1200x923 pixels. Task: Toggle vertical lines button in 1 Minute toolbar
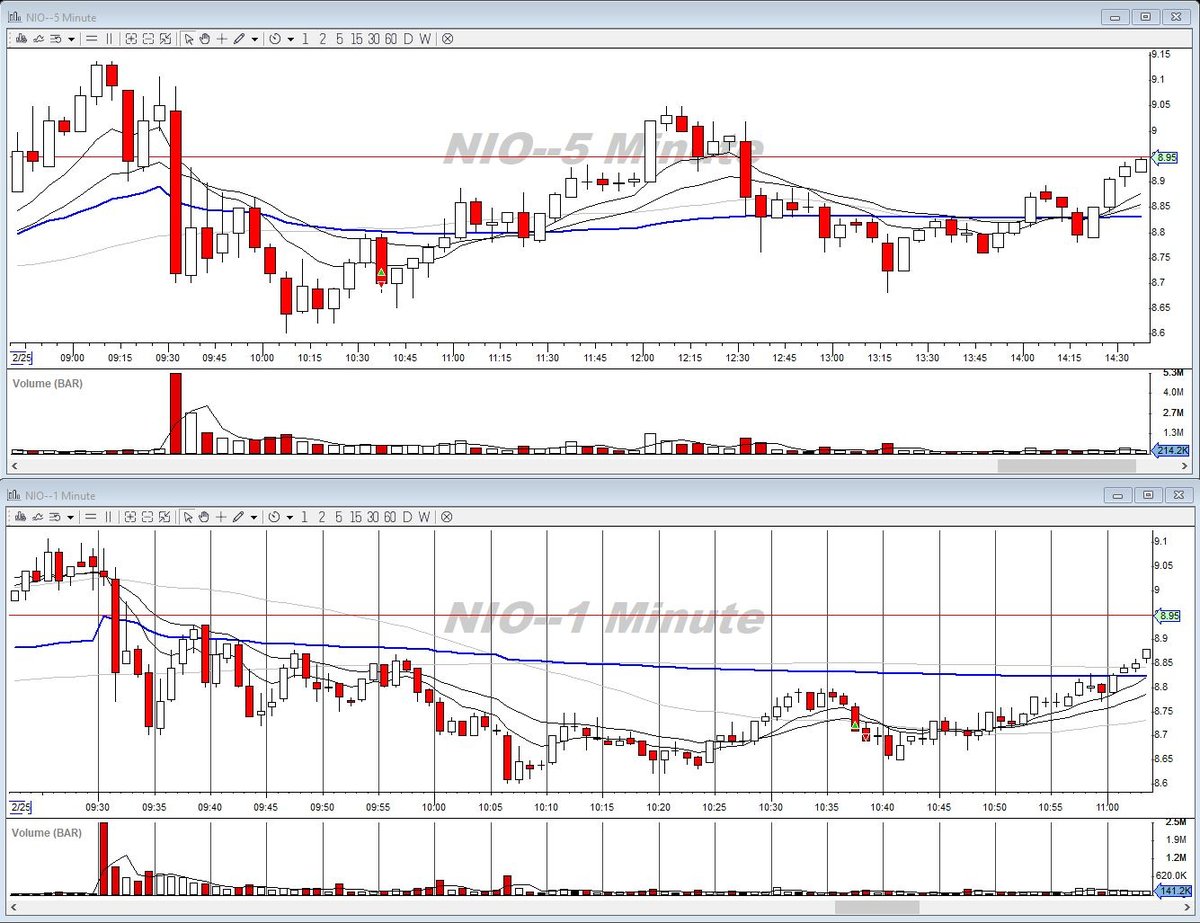109,517
